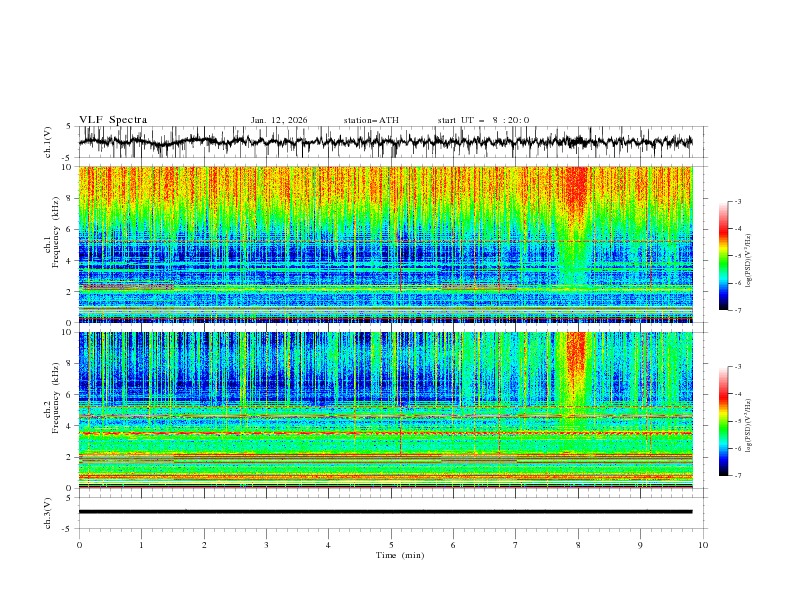Click the time axis tick label '10'
Screen dimensions: 792x612
click(703, 545)
